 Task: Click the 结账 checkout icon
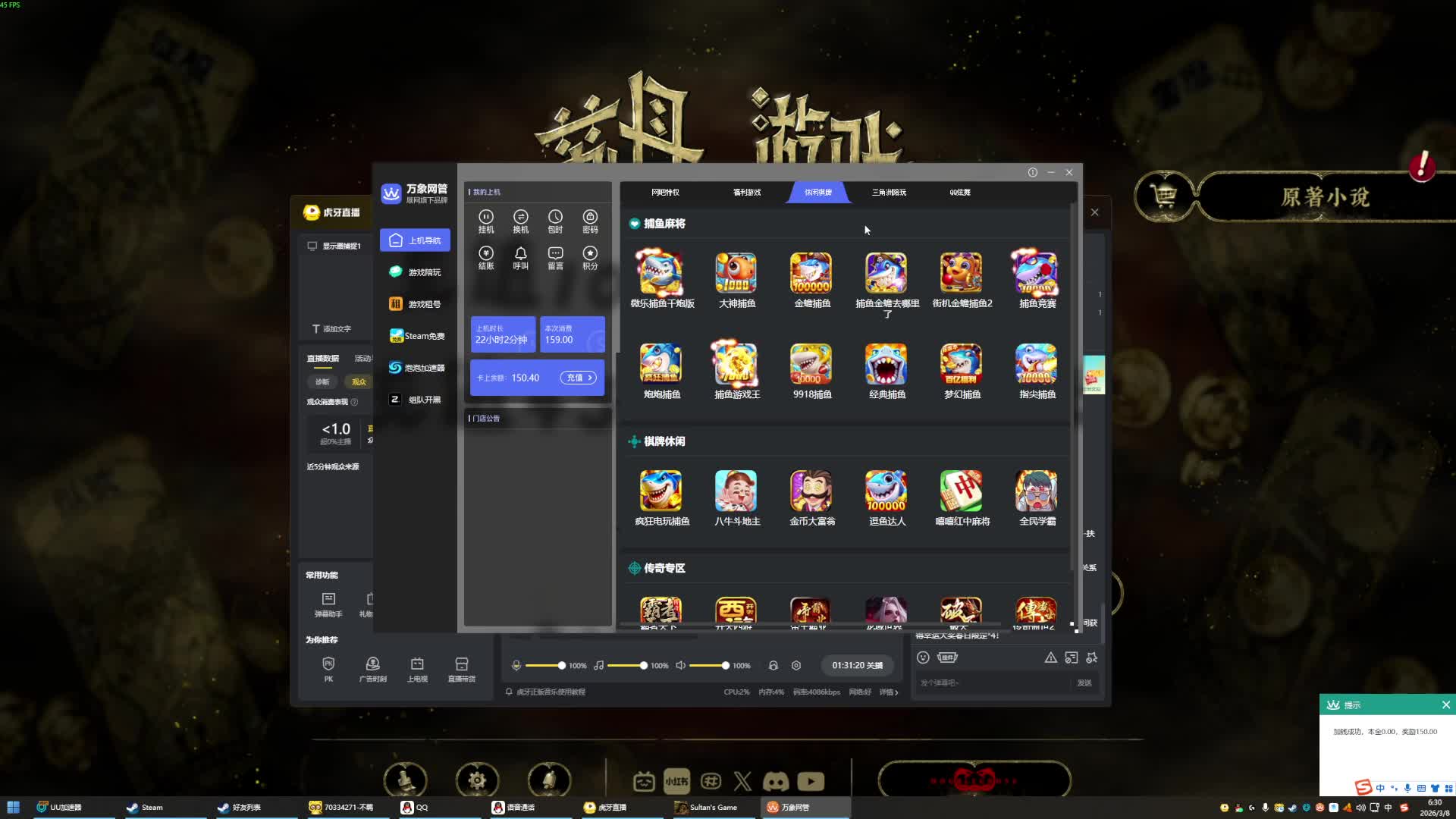(x=486, y=253)
